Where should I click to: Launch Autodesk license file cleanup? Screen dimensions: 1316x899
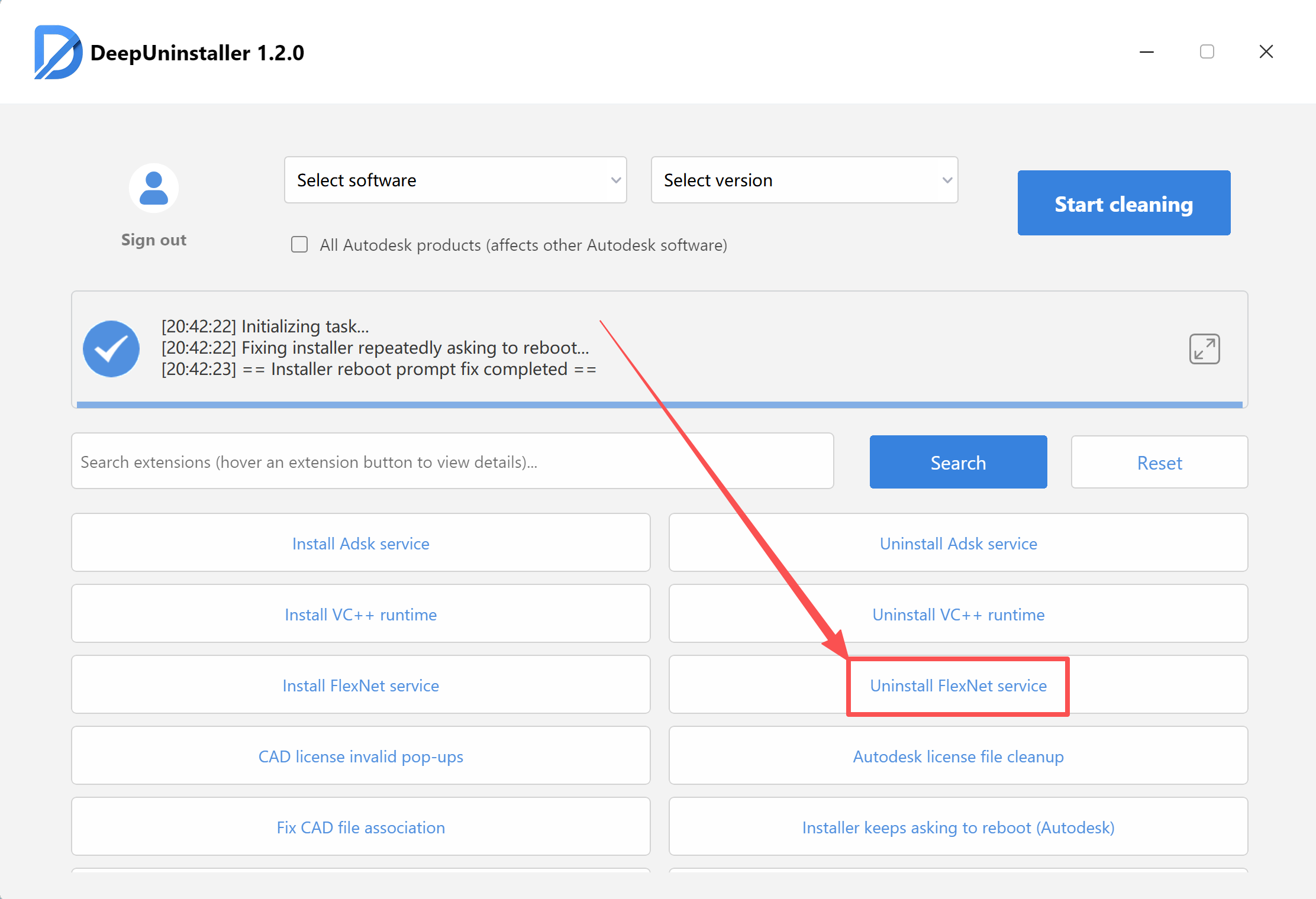[x=958, y=756]
